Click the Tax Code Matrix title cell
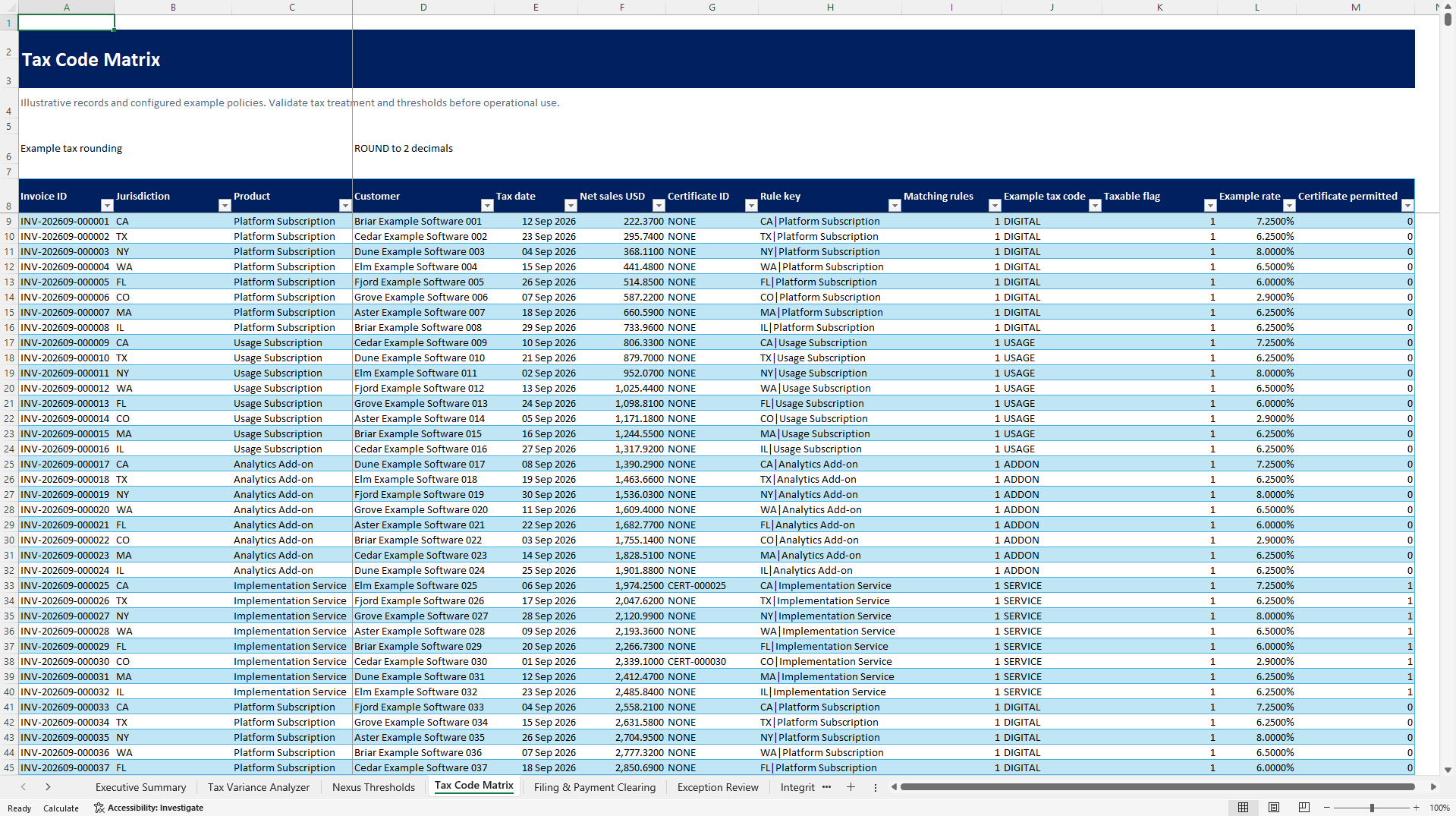This screenshot has height=816, width=1456. coord(91,59)
